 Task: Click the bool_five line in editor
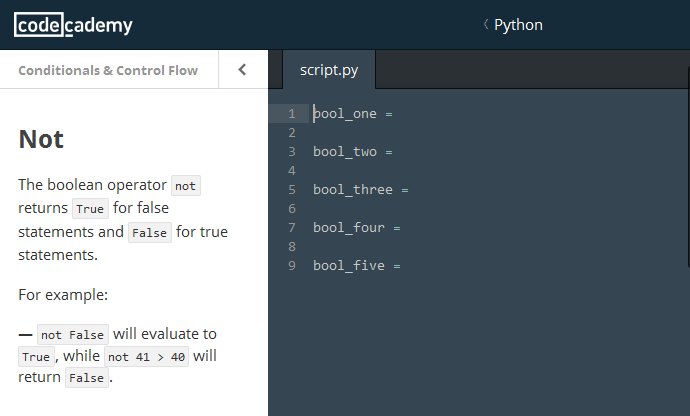pyautogui.click(x=356, y=265)
